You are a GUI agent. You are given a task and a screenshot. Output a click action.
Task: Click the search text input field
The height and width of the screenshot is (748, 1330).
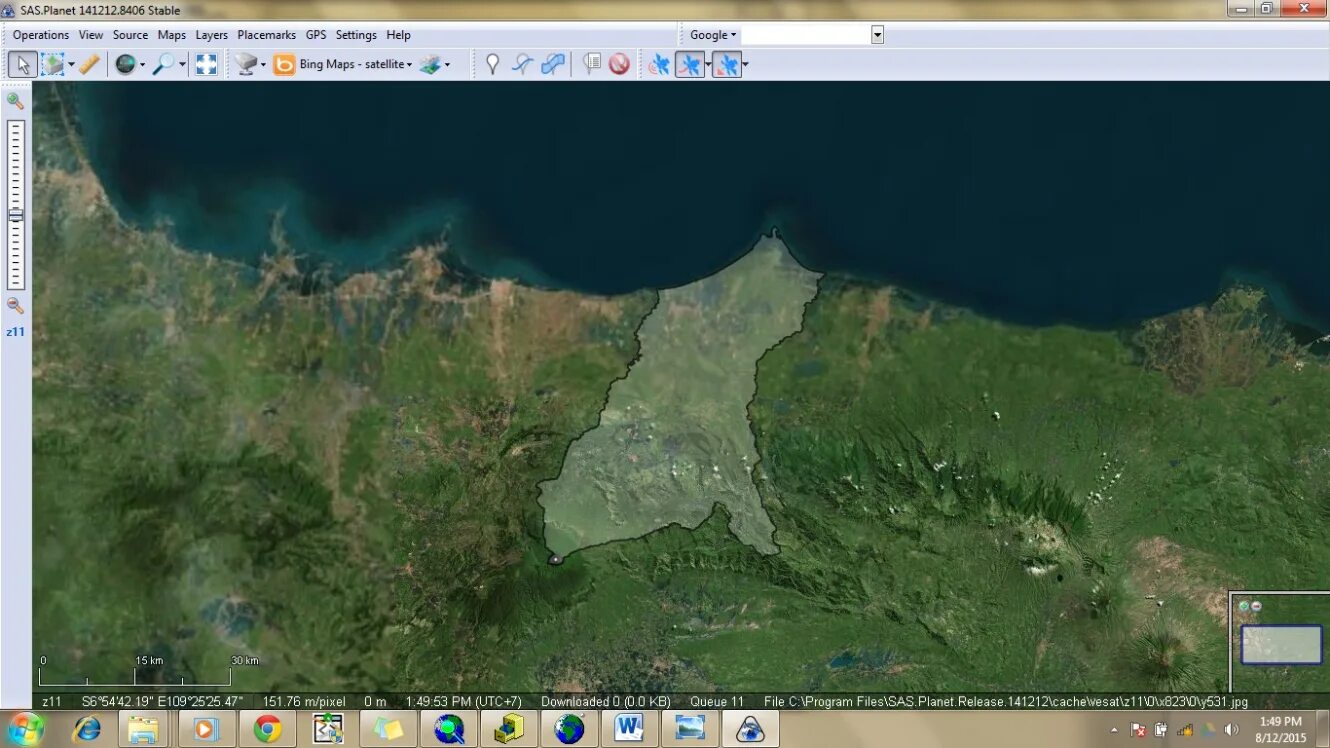(806, 35)
